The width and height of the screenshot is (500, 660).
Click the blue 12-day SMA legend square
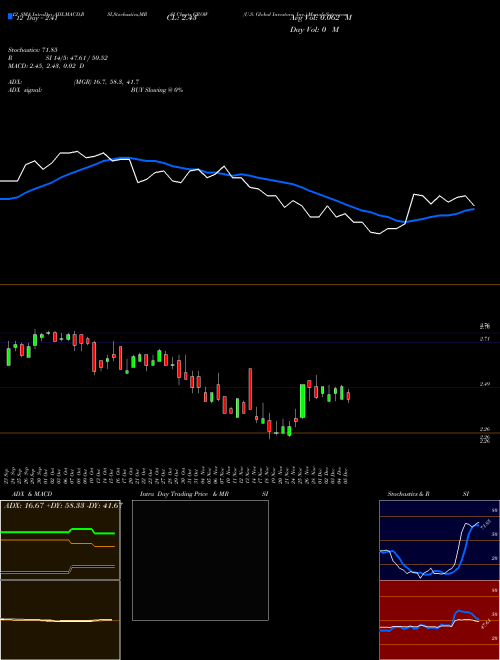(x=10, y=16)
